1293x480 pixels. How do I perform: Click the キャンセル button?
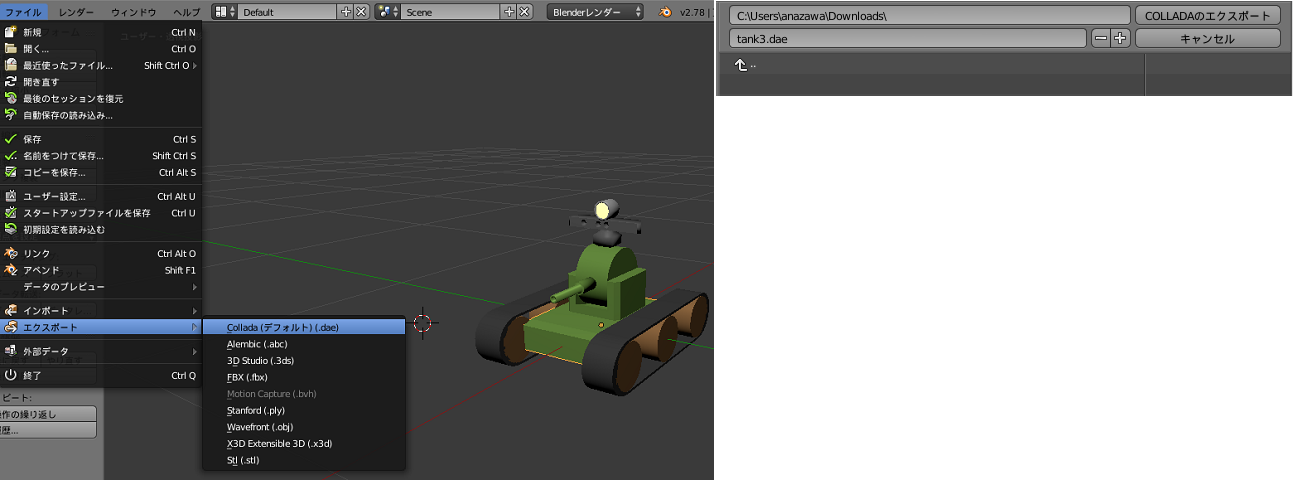point(1207,39)
